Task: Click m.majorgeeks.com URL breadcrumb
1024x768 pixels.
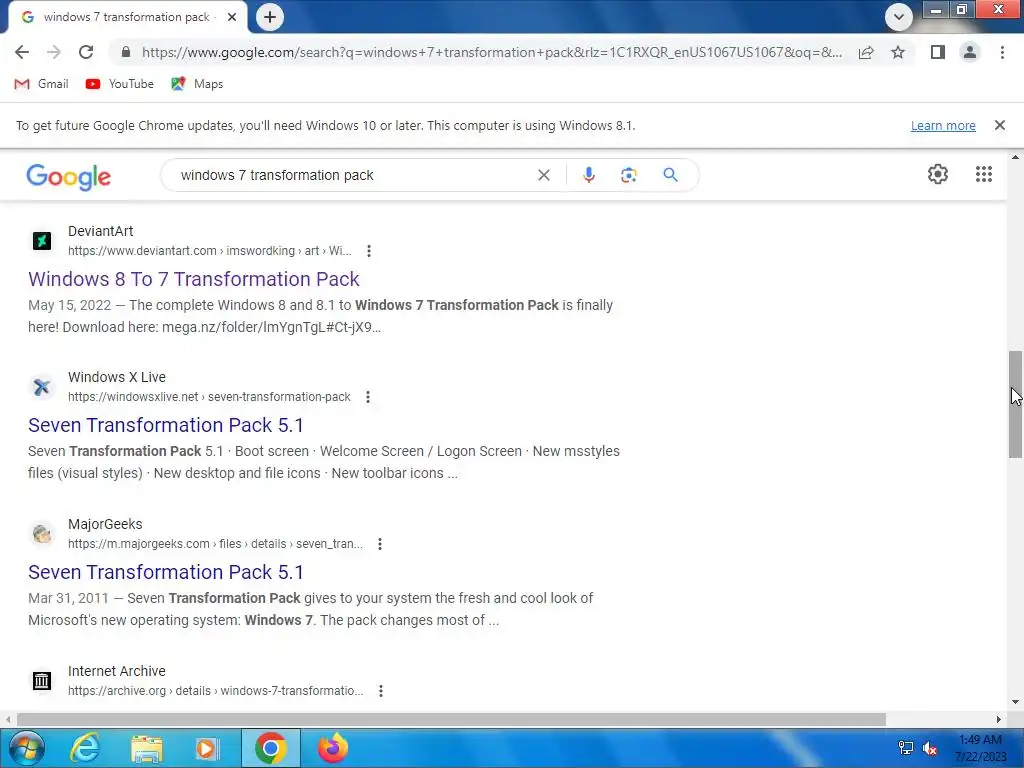Action: click(x=216, y=544)
